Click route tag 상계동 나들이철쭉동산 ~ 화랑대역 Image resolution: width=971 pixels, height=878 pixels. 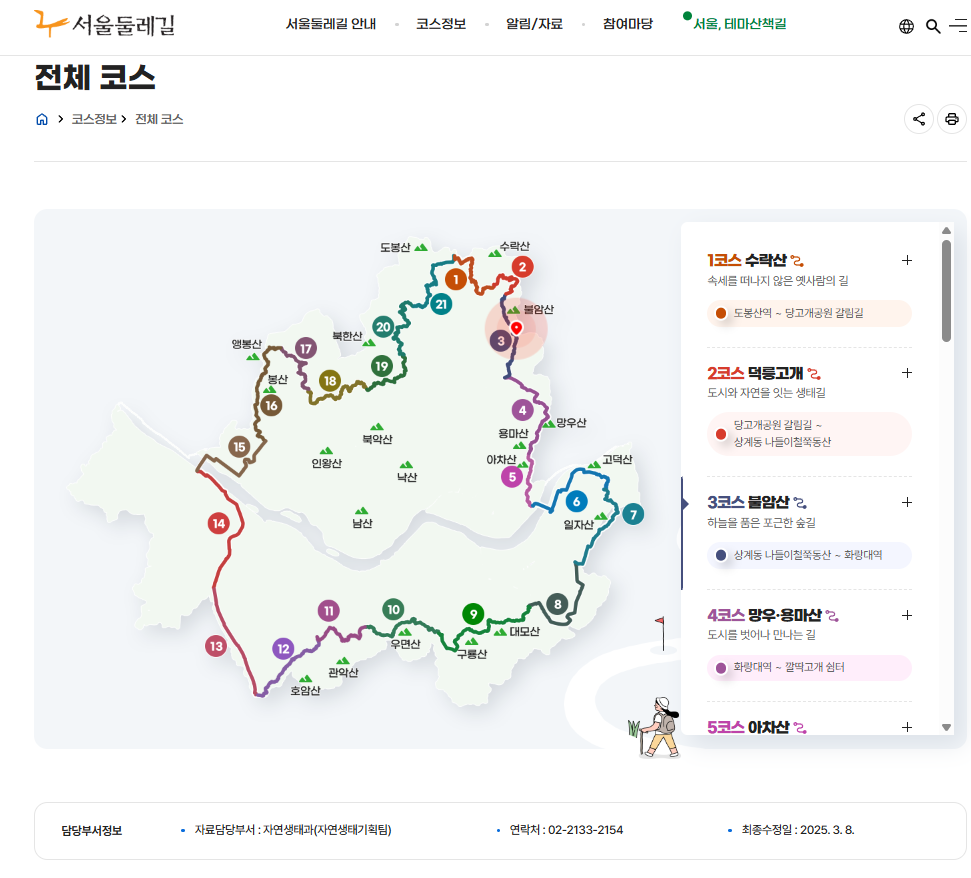[809, 555]
